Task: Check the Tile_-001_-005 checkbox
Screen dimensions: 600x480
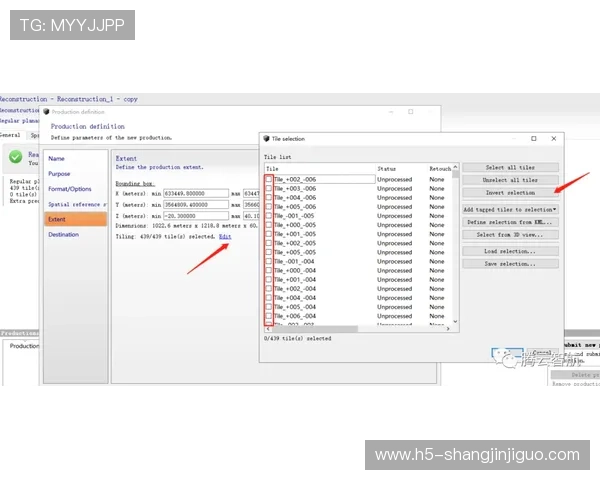Action: (x=269, y=216)
